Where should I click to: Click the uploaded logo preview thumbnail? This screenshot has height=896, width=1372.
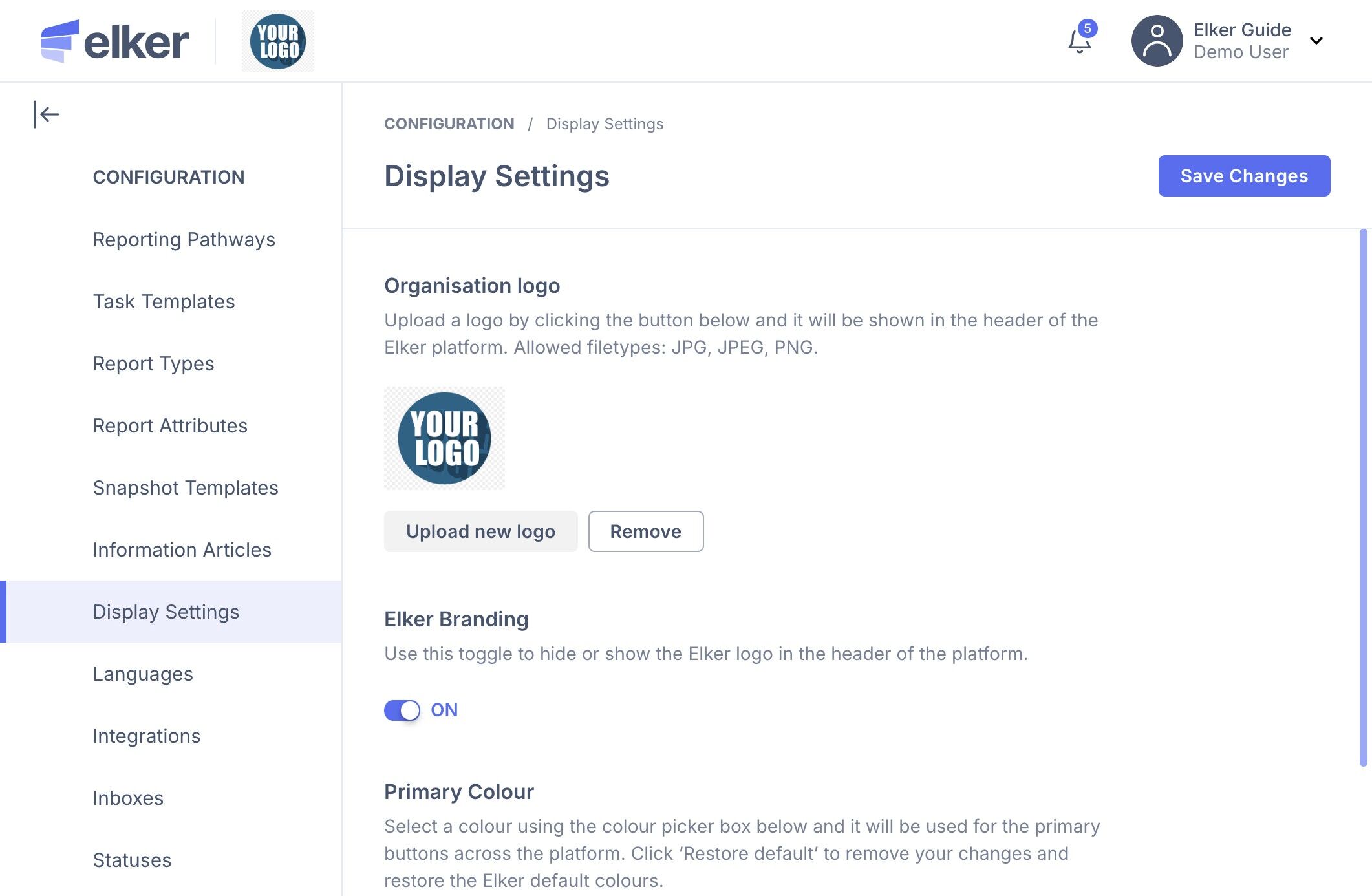point(444,438)
